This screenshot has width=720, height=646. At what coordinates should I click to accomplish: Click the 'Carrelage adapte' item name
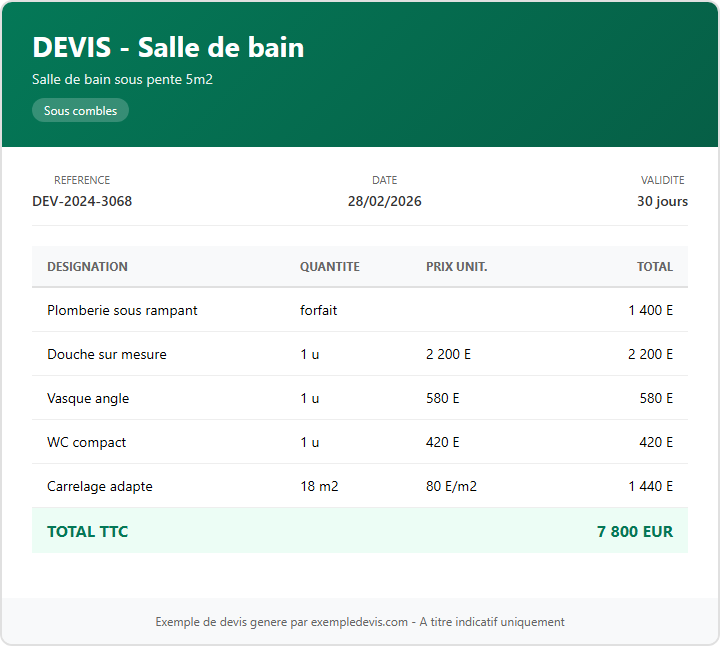(100, 486)
